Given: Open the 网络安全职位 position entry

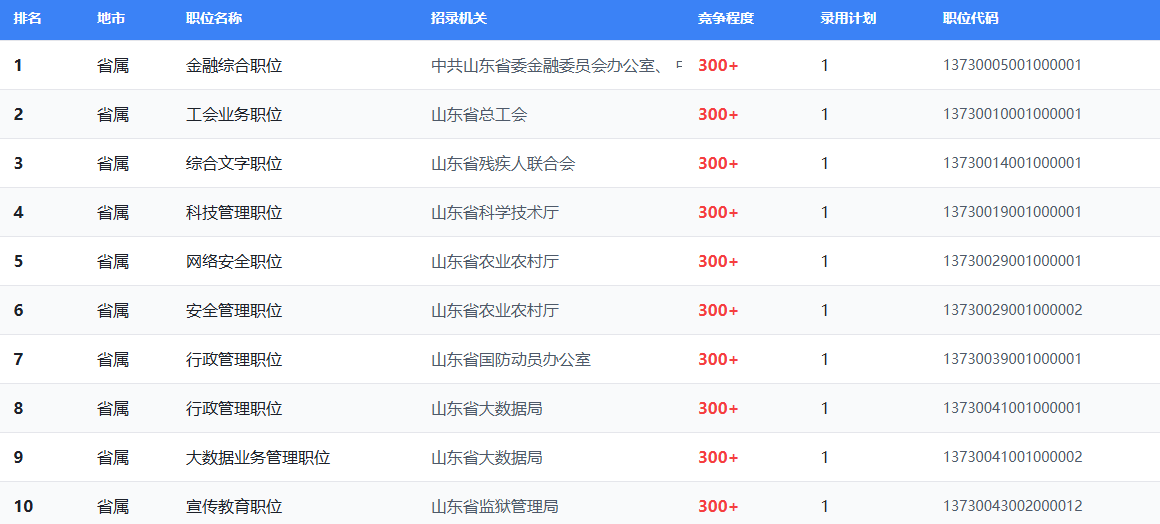Looking at the screenshot, I should click(234, 262).
